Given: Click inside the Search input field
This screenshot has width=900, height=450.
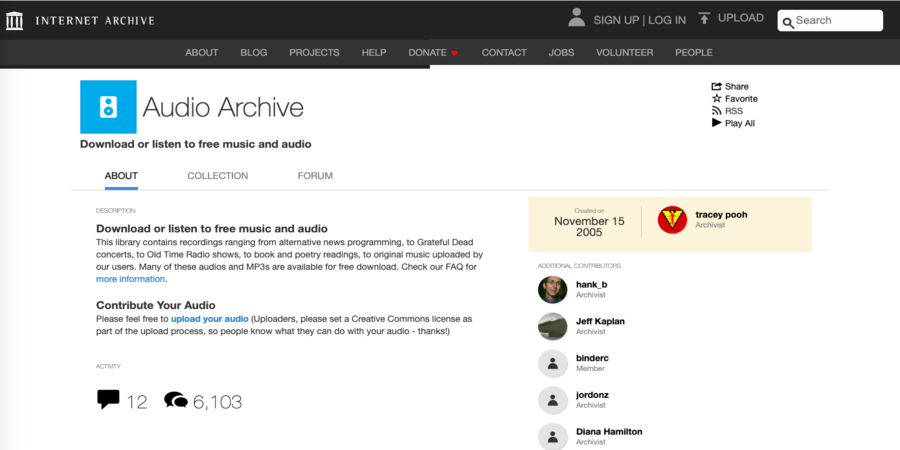Looking at the screenshot, I should coord(830,21).
